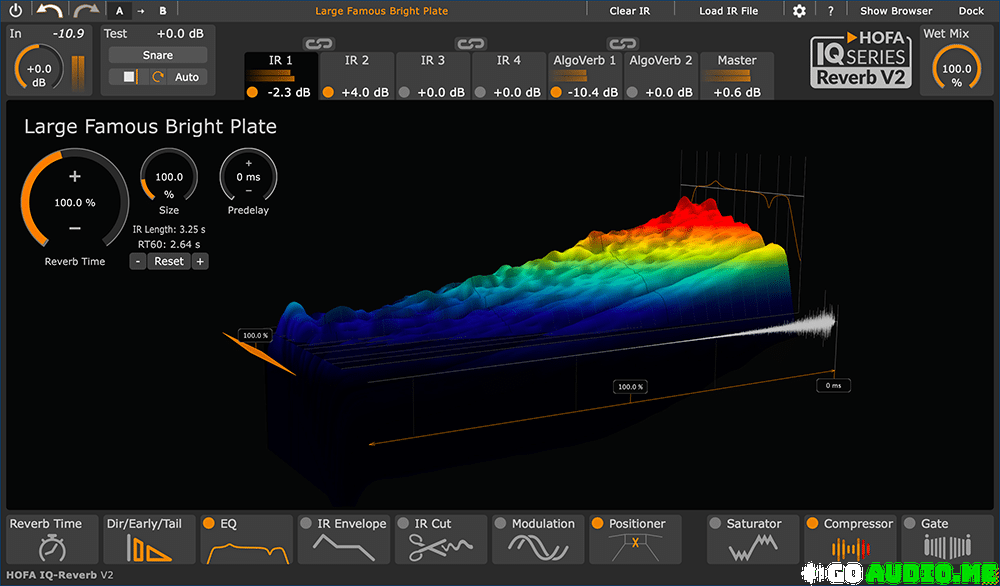Click the Load IR File button

click(x=728, y=11)
